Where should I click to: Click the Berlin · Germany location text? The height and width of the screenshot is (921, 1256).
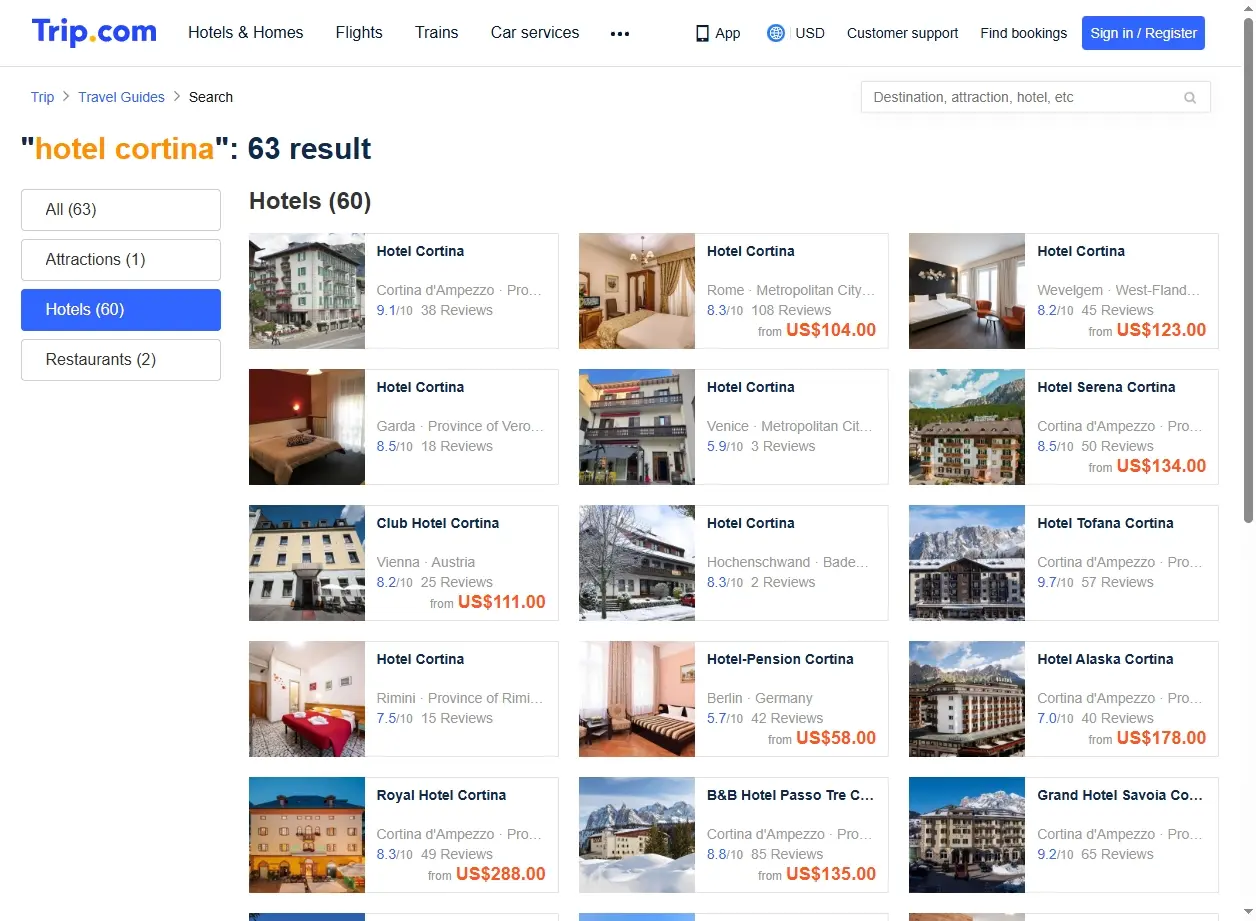pos(760,698)
